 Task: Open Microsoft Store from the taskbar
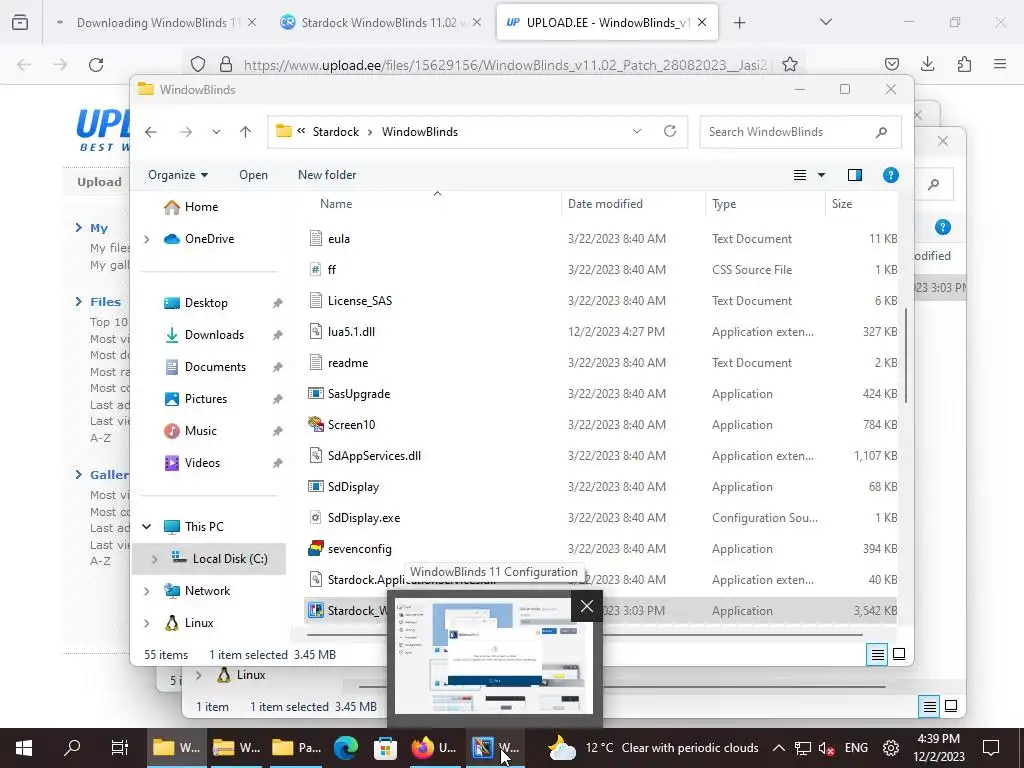(x=385, y=748)
